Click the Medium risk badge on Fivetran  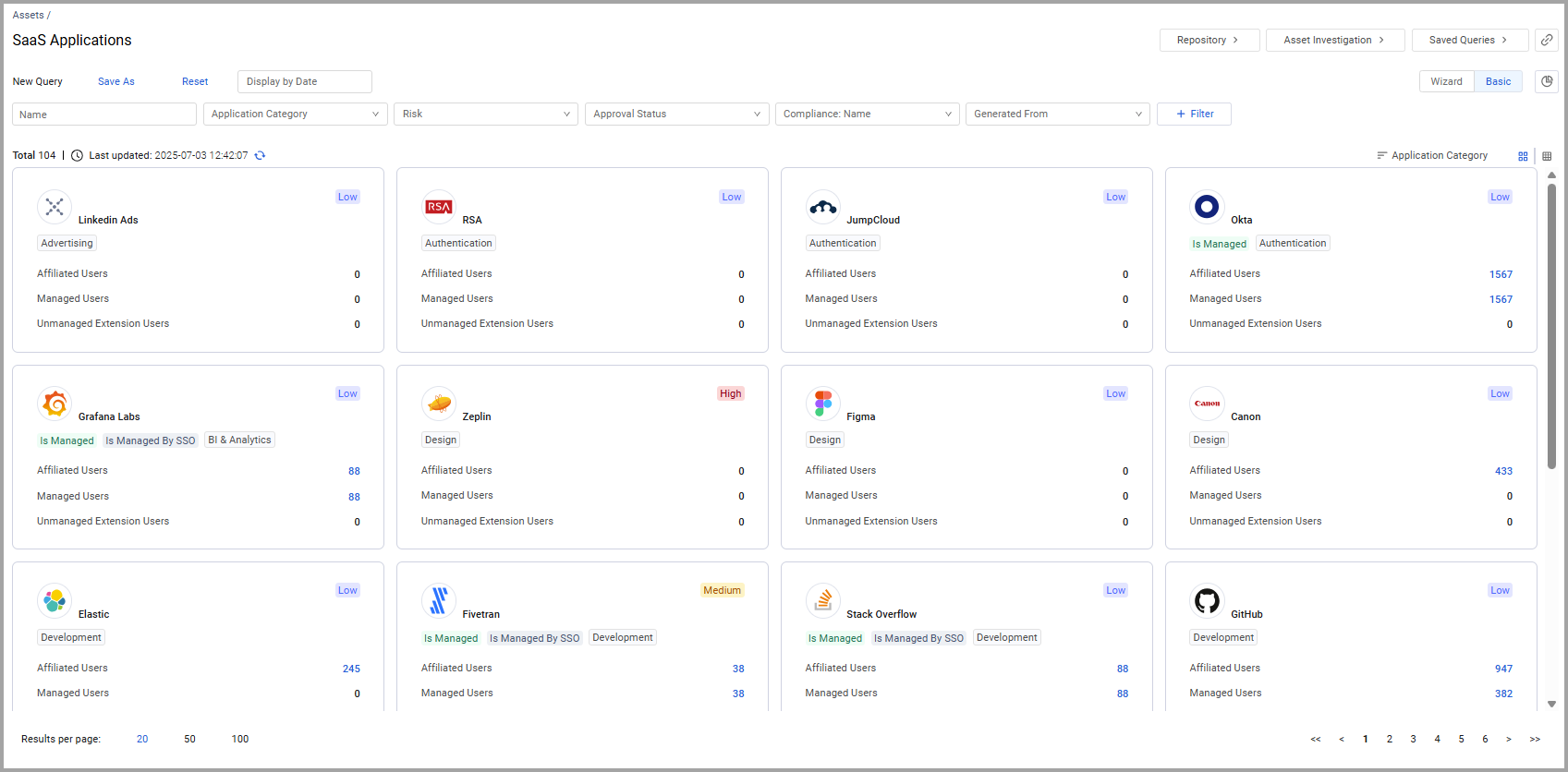pyautogui.click(x=722, y=590)
